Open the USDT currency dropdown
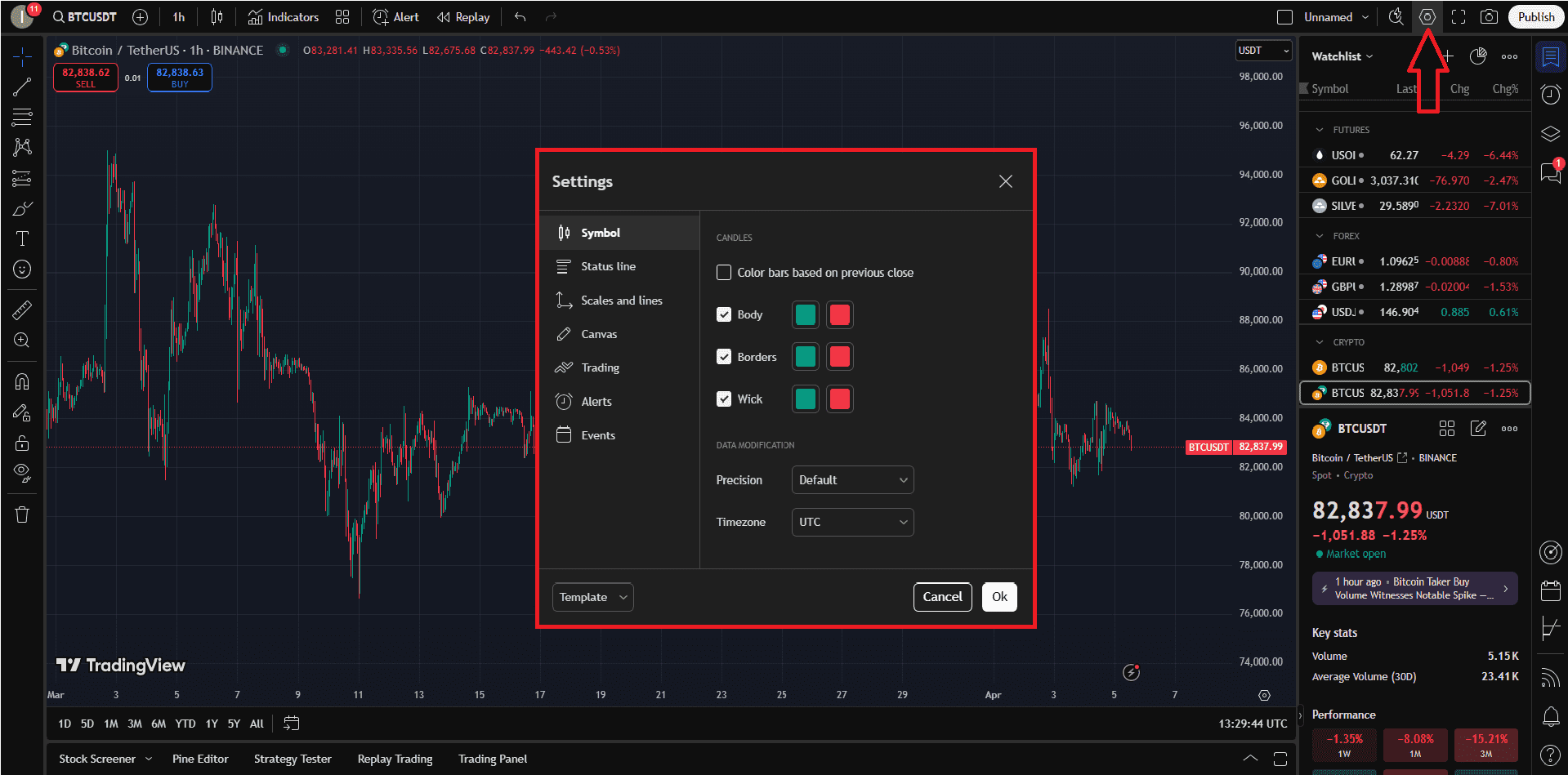This screenshot has width=1568, height=775. (x=1263, y=51)
